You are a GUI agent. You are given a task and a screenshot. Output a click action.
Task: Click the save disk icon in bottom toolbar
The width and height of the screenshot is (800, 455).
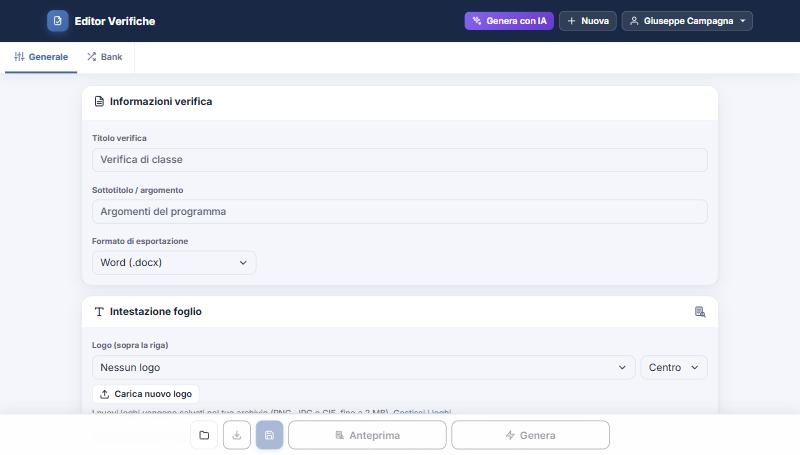coord(269,435)
